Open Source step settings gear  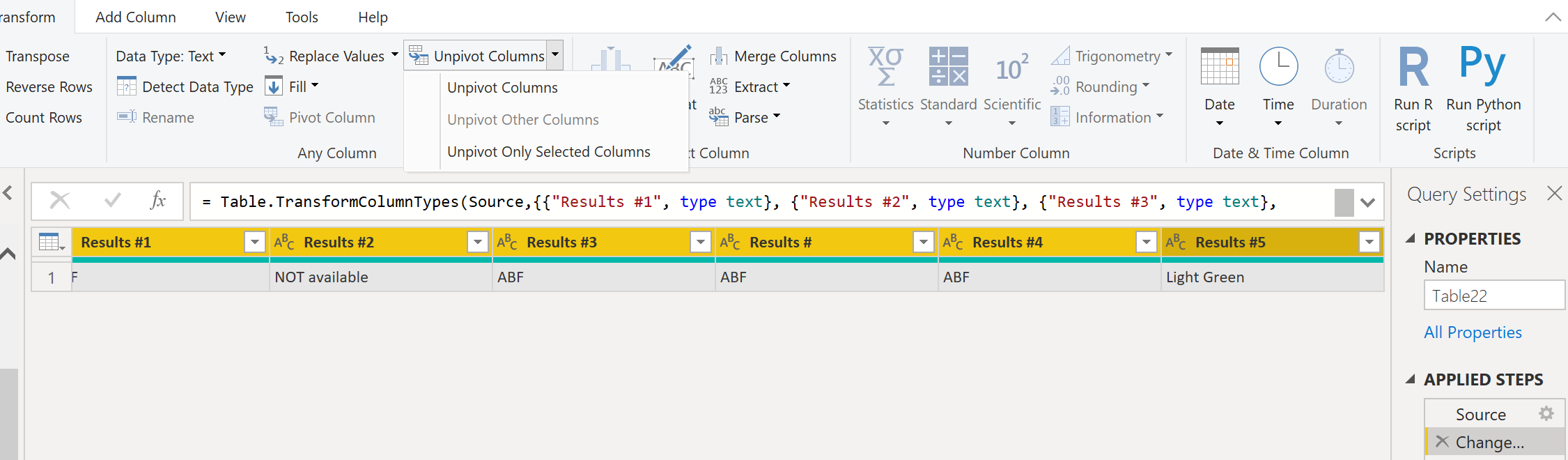click(1546, 413)
